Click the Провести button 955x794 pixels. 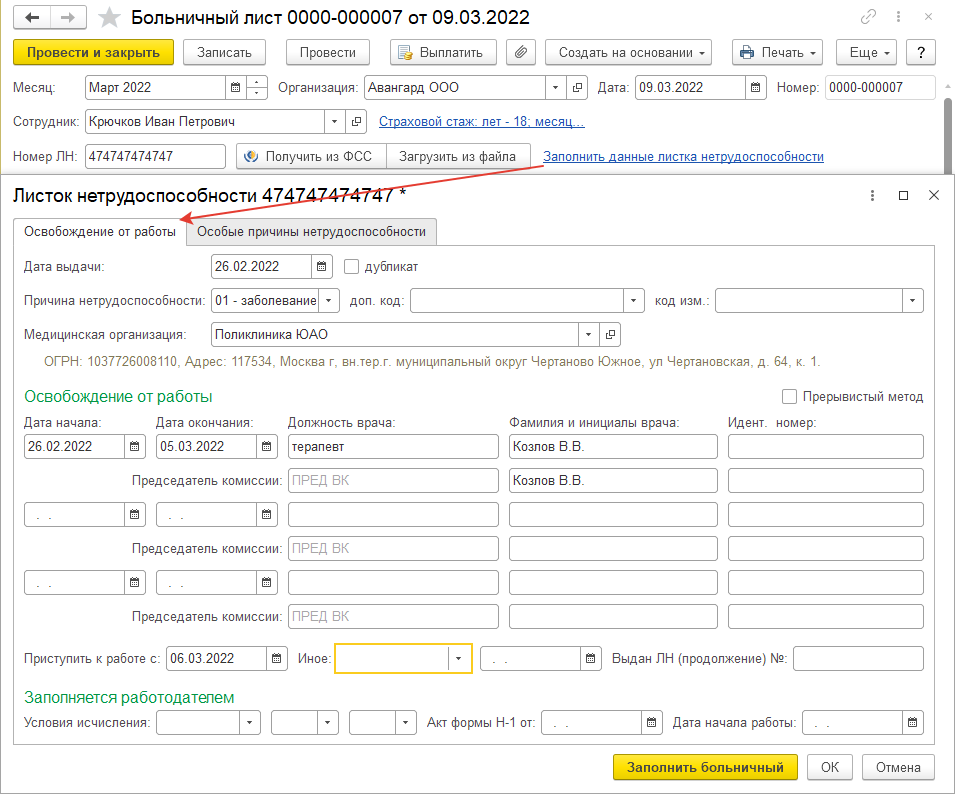tap(328, 52)
